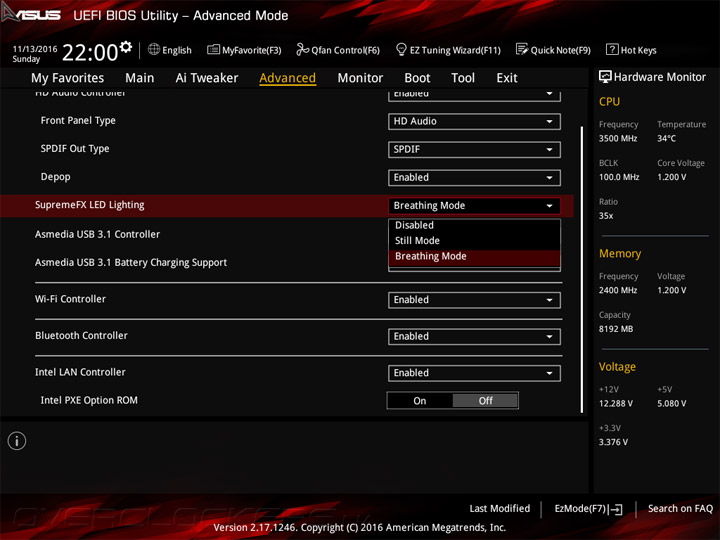Select the Front Panel Type label
This screenshot has height=540, width=720.
78,120
